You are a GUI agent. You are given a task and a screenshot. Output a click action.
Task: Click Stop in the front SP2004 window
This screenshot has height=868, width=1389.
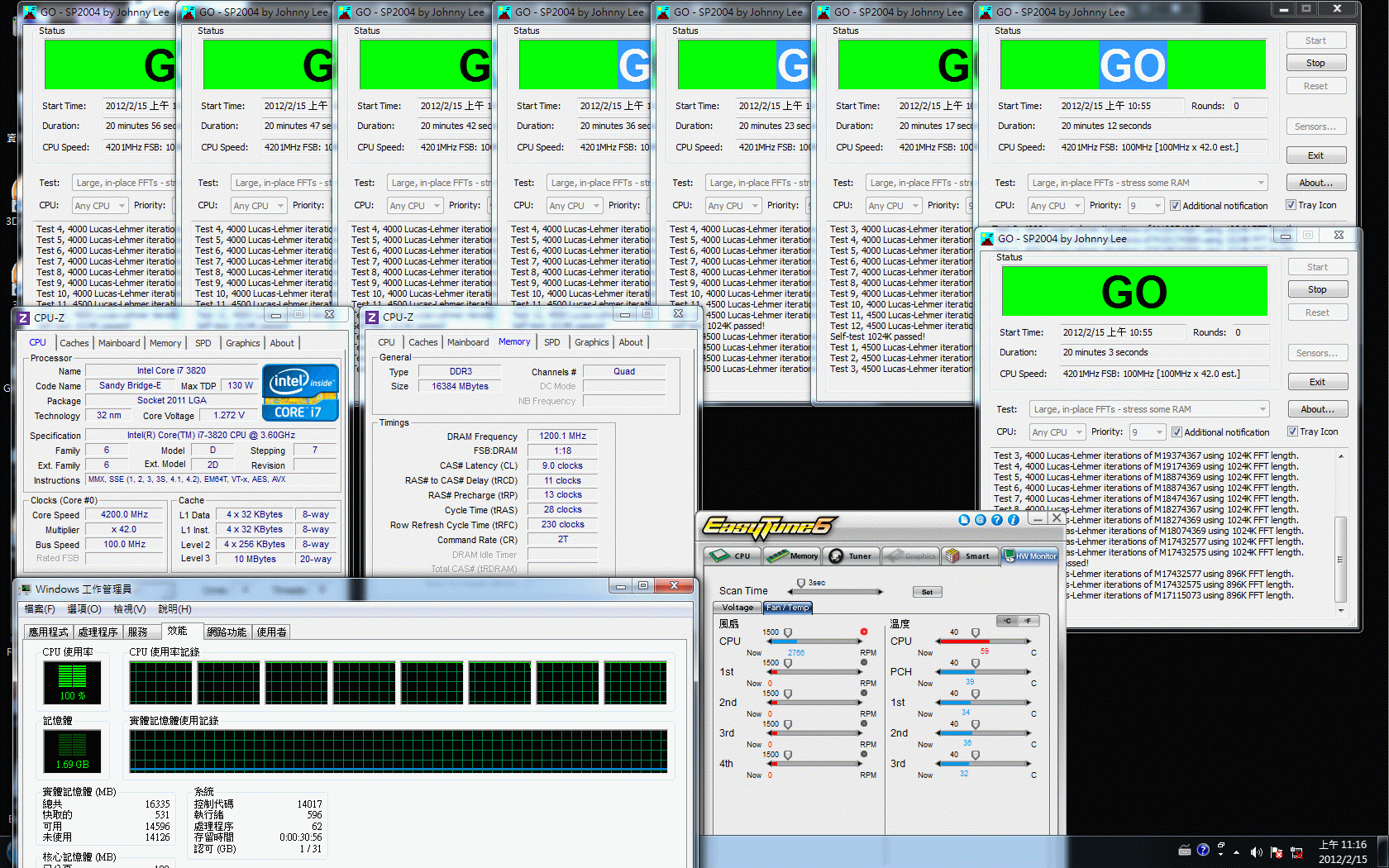1317,289
